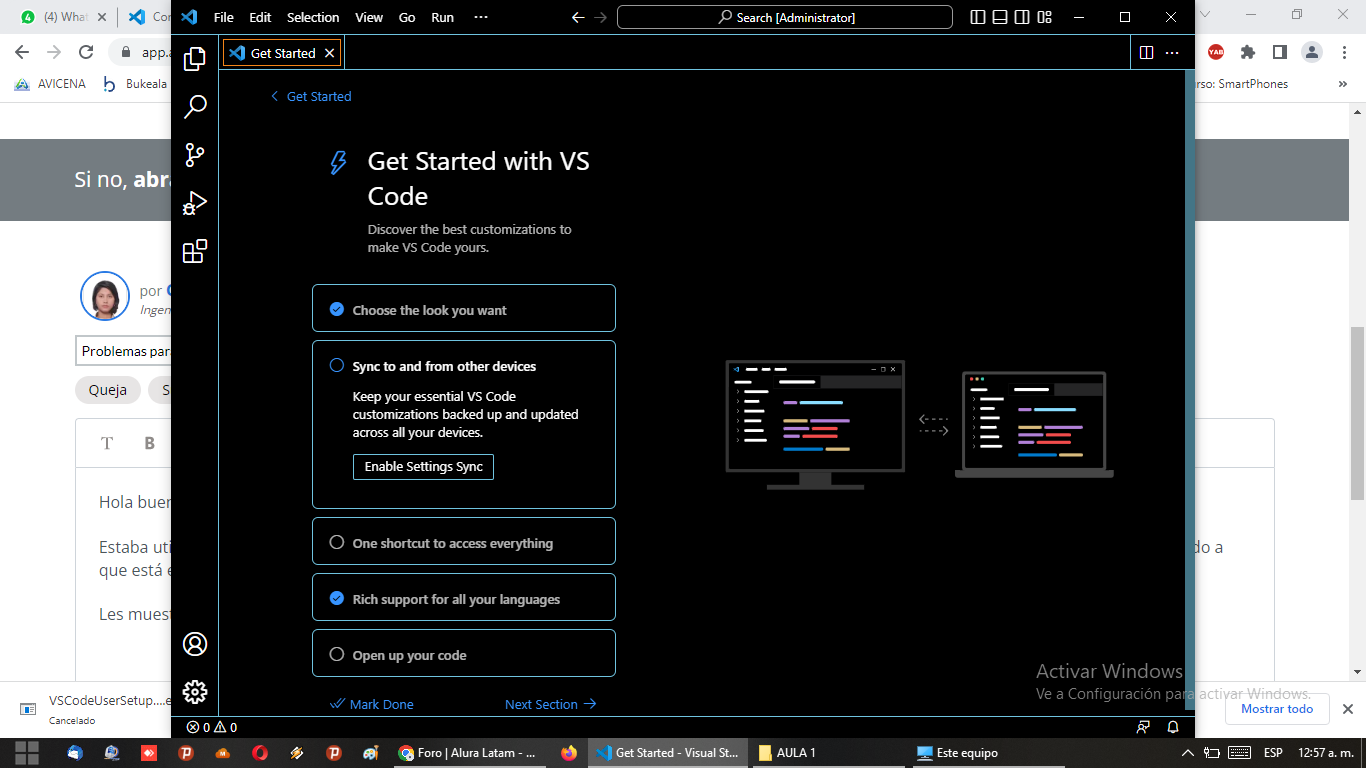This screenshot has height=768, width=1366.
Task: Expand 'Choose the look you want' step
Action: 464,308
